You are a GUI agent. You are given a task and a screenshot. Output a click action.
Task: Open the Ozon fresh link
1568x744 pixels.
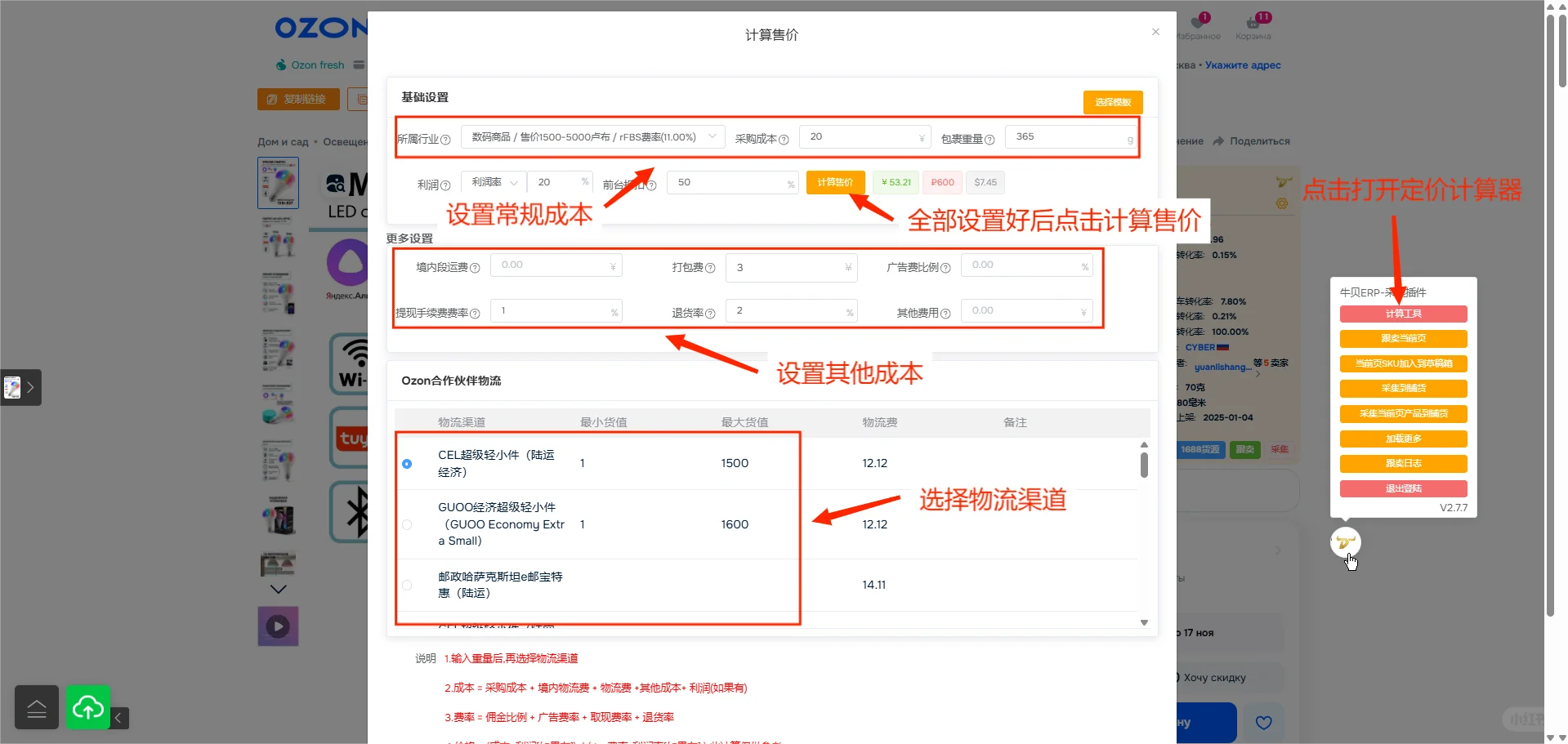[310, 65]
